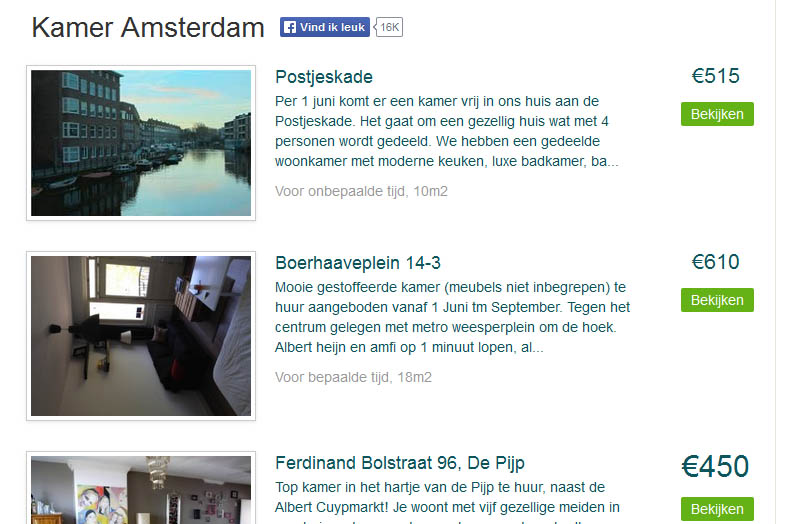Open the Postjeskade listing title
Screen dimensions: 787x524
click(x=324, y=77)
